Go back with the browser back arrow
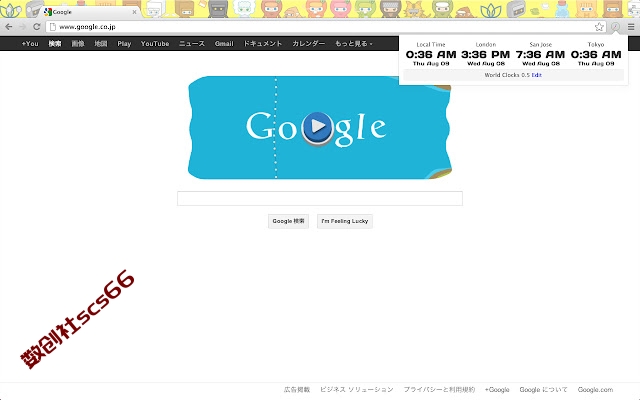640x400 pixels. (x=9, y=27)
